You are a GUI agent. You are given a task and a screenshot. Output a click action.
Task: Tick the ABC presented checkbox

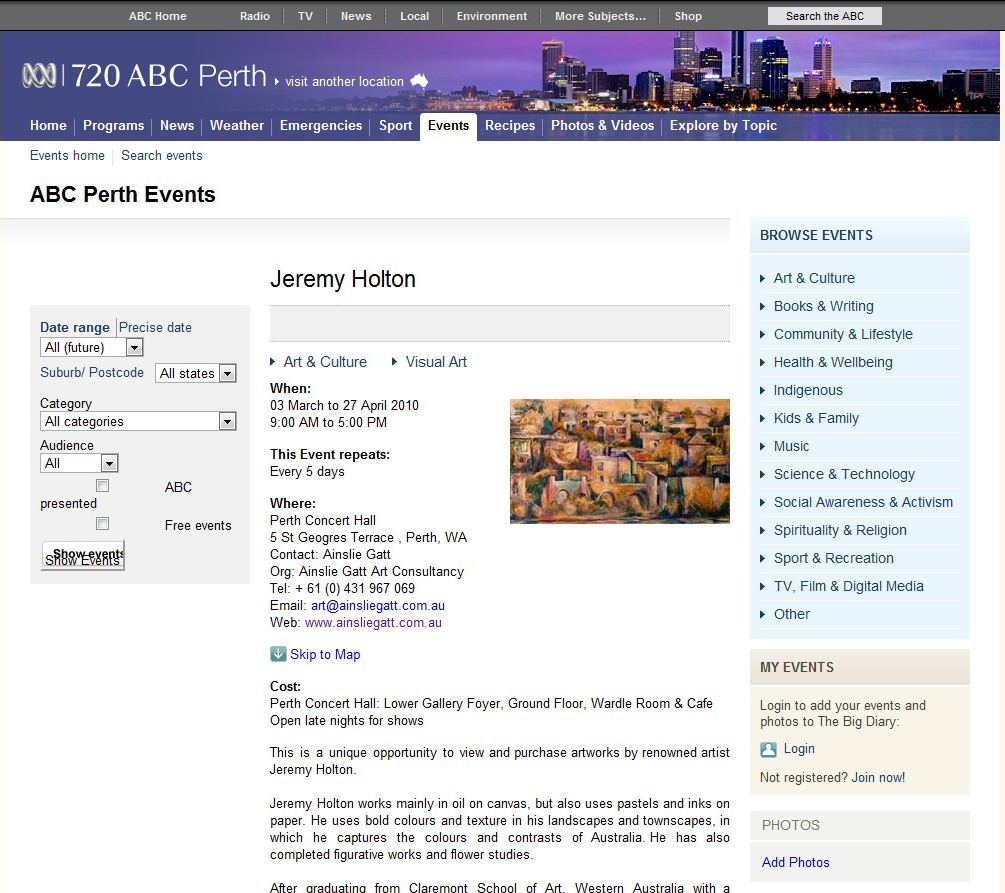pyautogui.click(x=103, y=485)
